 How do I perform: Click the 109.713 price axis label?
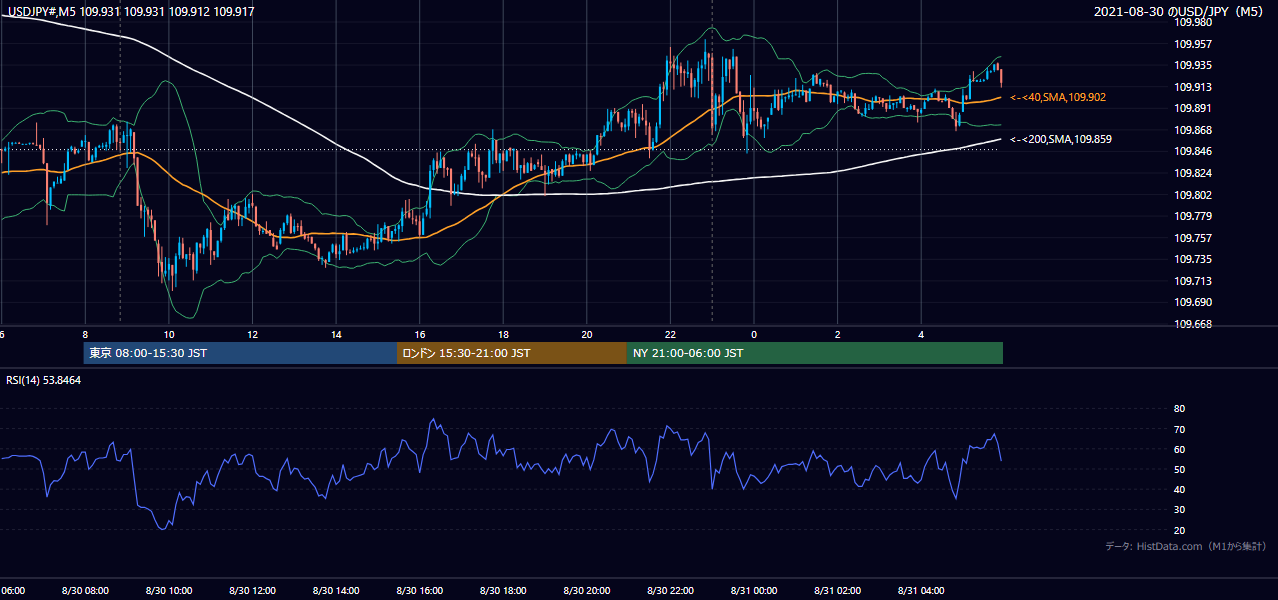(x=1193, y=282)
